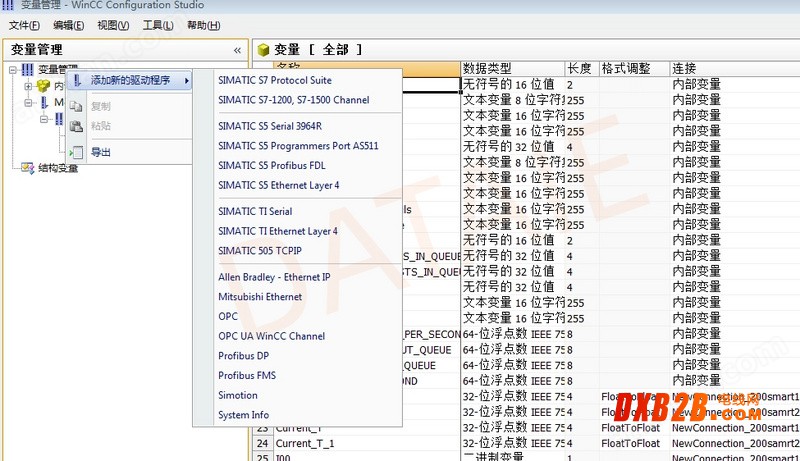Click the 结构变量 structure icon
The image size is (800, 461).
pos(28,168)
